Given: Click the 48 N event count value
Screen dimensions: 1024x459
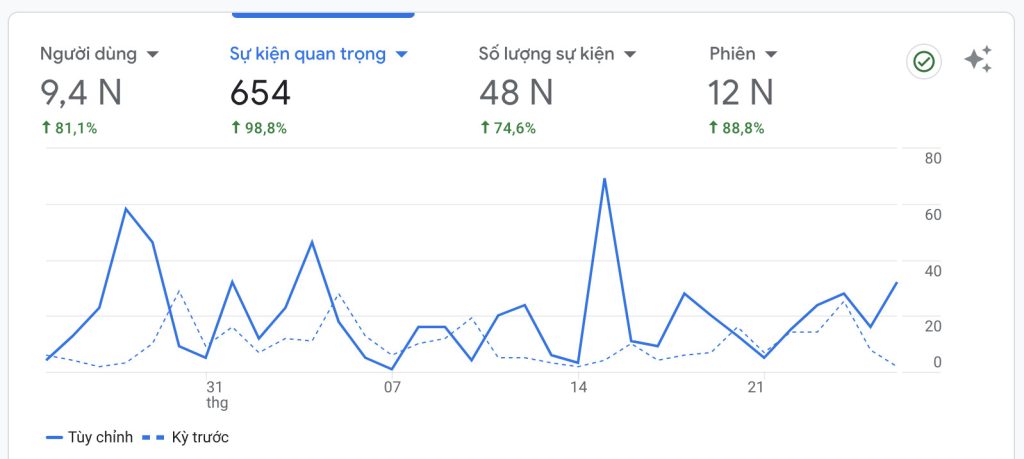Looking at the screenshot, I should pyautogui.click(x=515, y=93).
